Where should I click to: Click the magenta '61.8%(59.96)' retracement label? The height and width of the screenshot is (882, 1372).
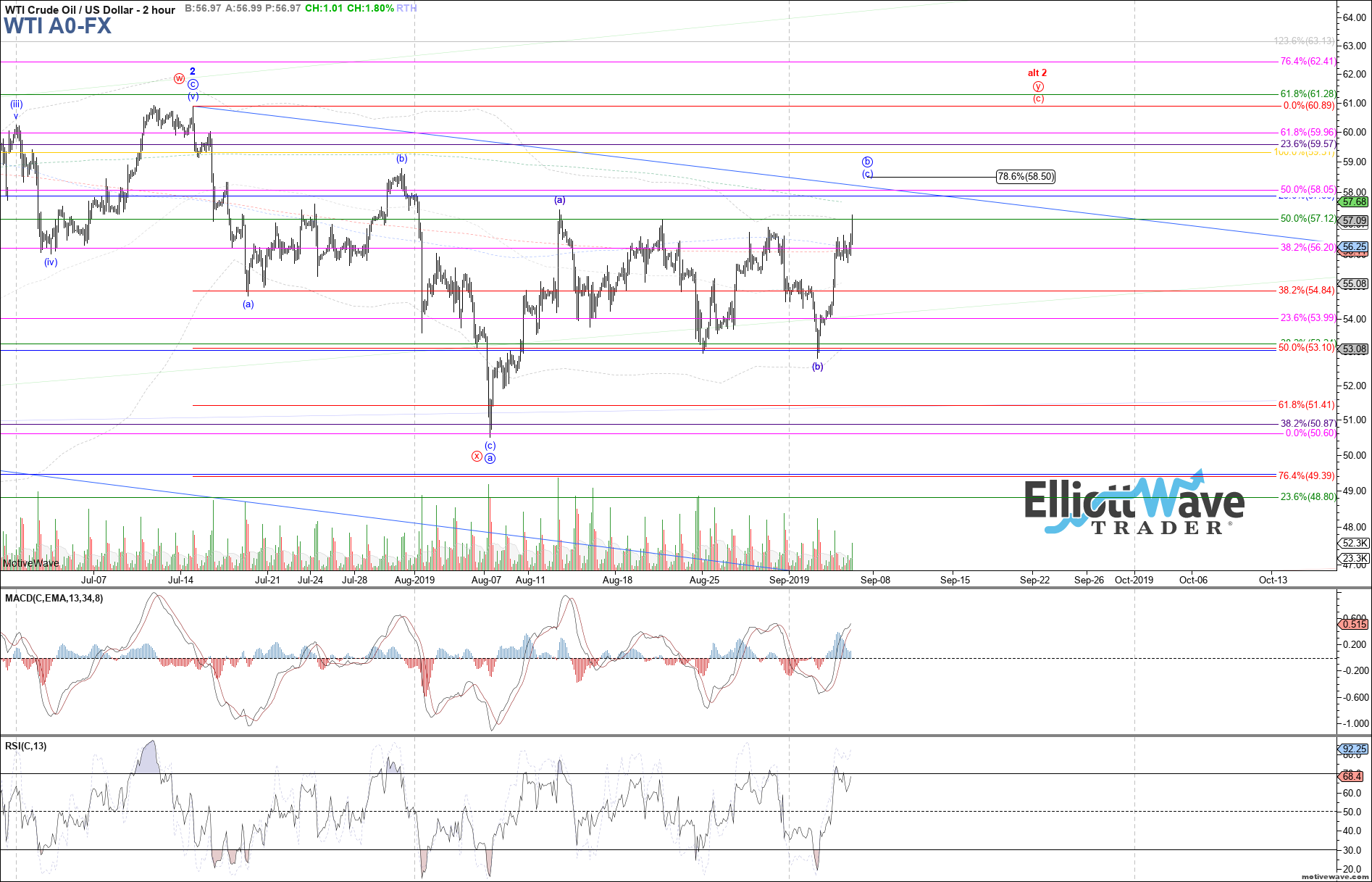click(1308, 133)
